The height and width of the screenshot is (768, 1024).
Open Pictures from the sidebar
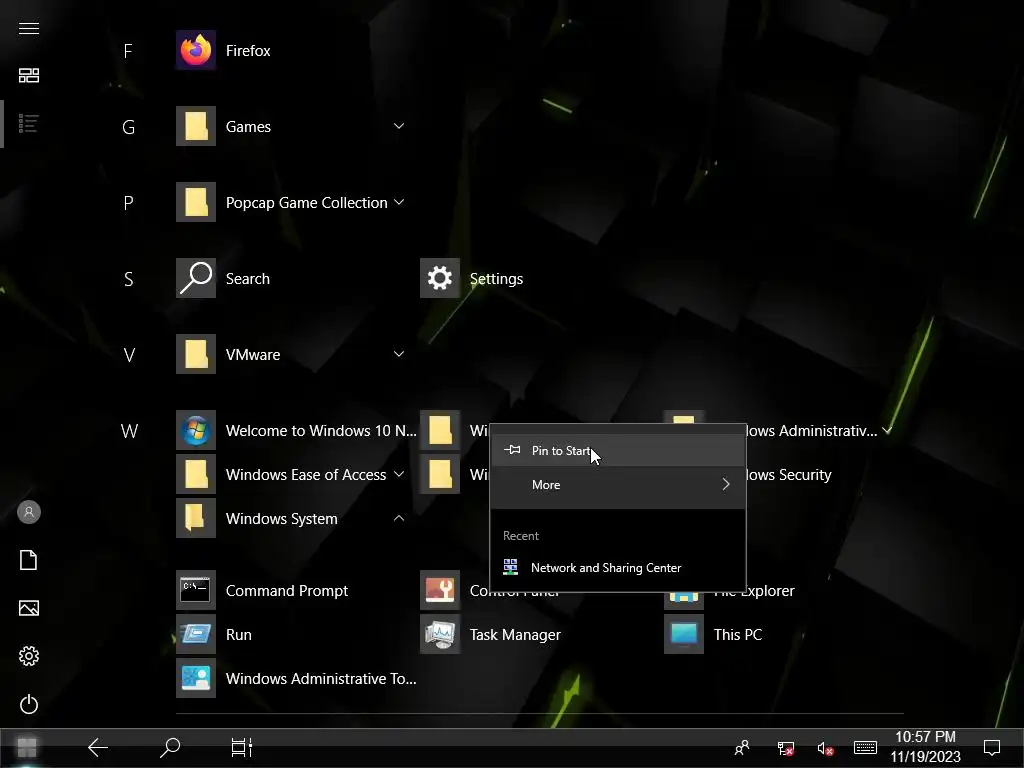coord(29,608)
